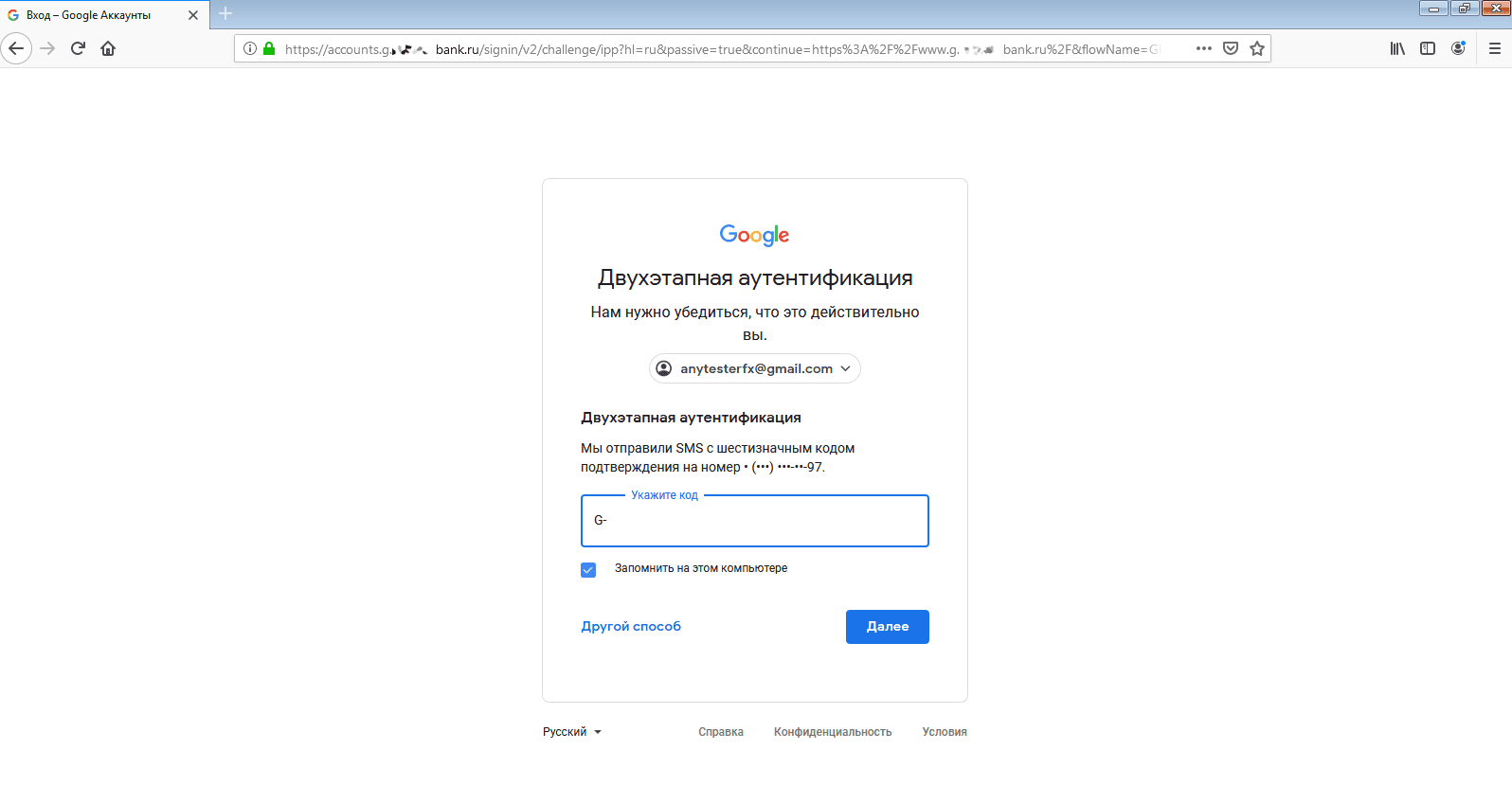Screen dimensions: 1512x786
Task: Go back using the browser Back arrow
Action: [x=16, y=48]
